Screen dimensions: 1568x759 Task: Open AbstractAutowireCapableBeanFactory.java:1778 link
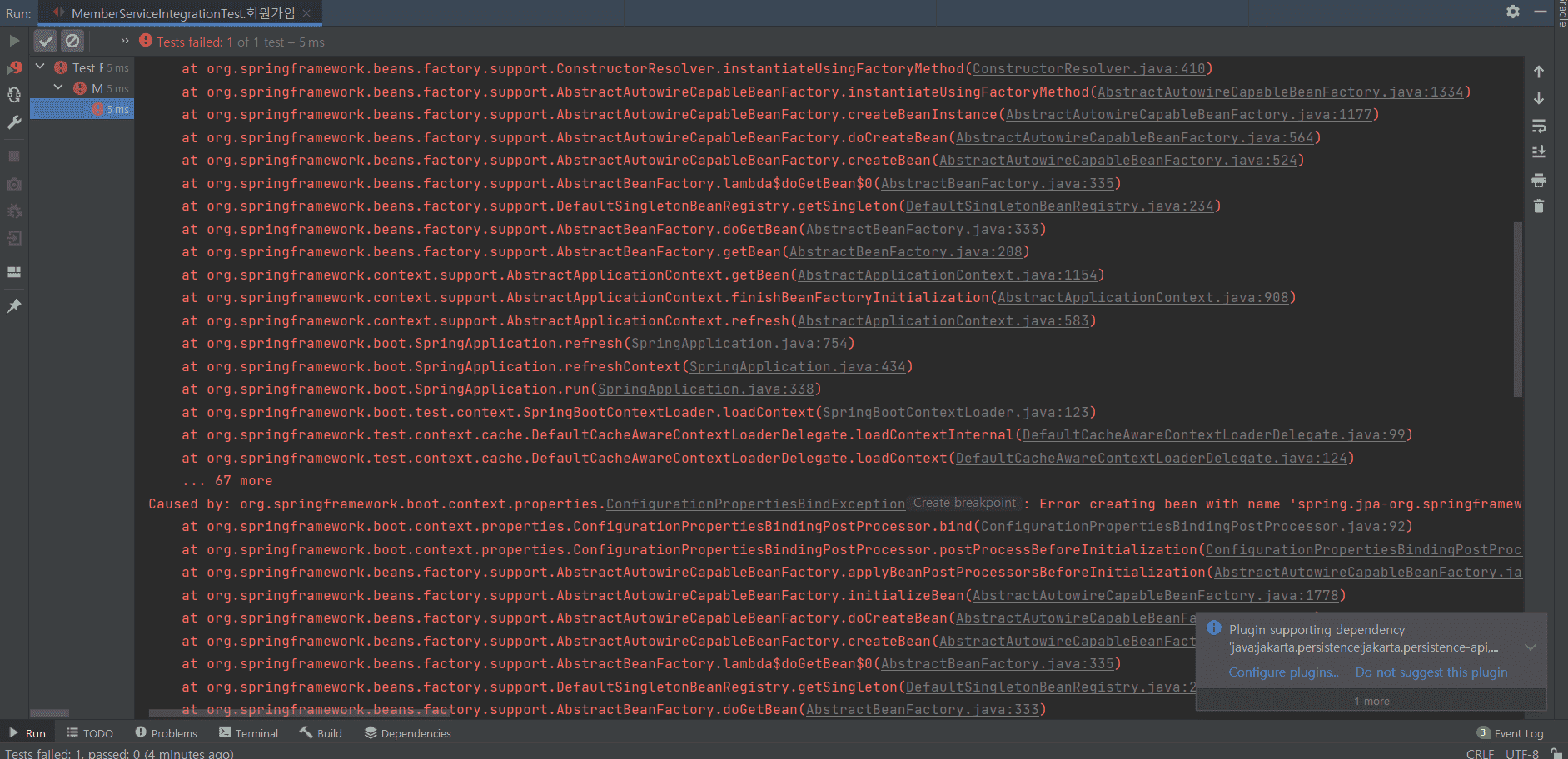pyautogui.click(x=1155, y=596)
